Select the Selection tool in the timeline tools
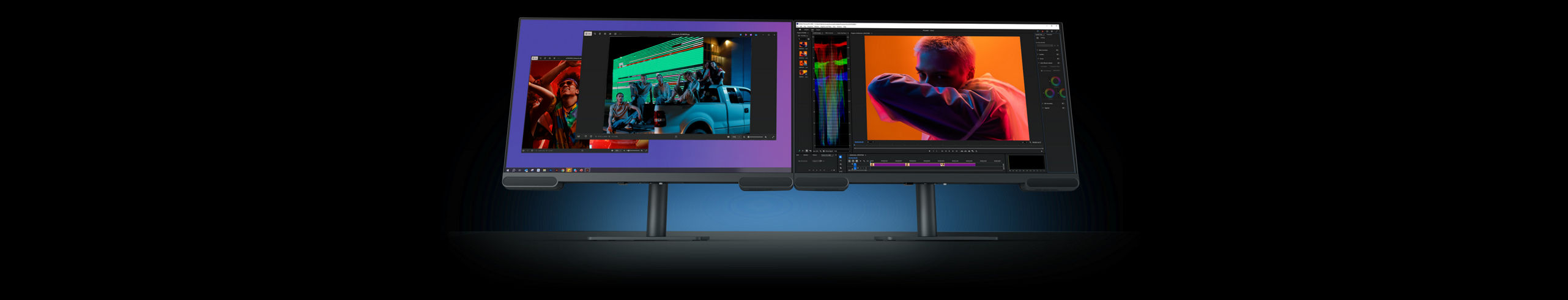The image size is (1568, 300). click(841, 157)
